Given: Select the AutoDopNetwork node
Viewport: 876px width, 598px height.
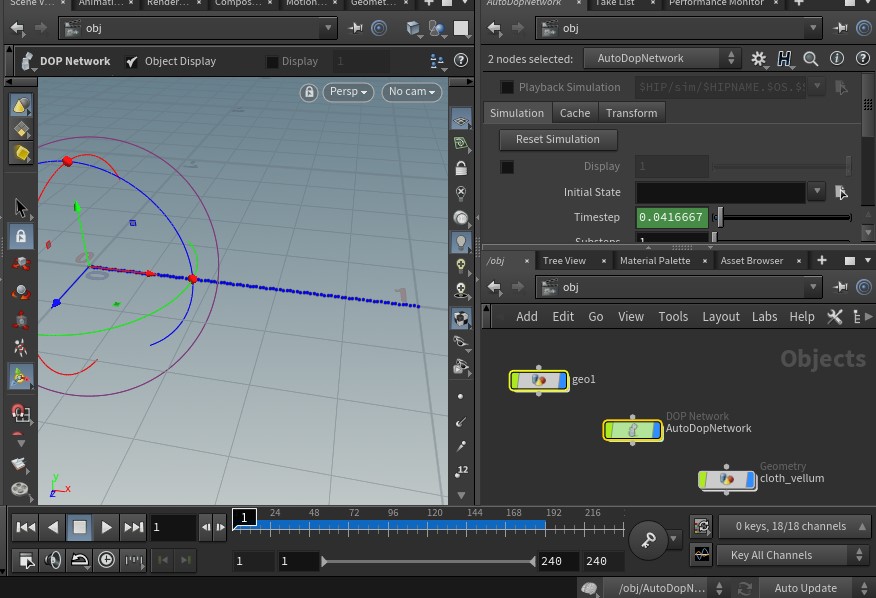Looking at the screenshot, I should [632, 430].
